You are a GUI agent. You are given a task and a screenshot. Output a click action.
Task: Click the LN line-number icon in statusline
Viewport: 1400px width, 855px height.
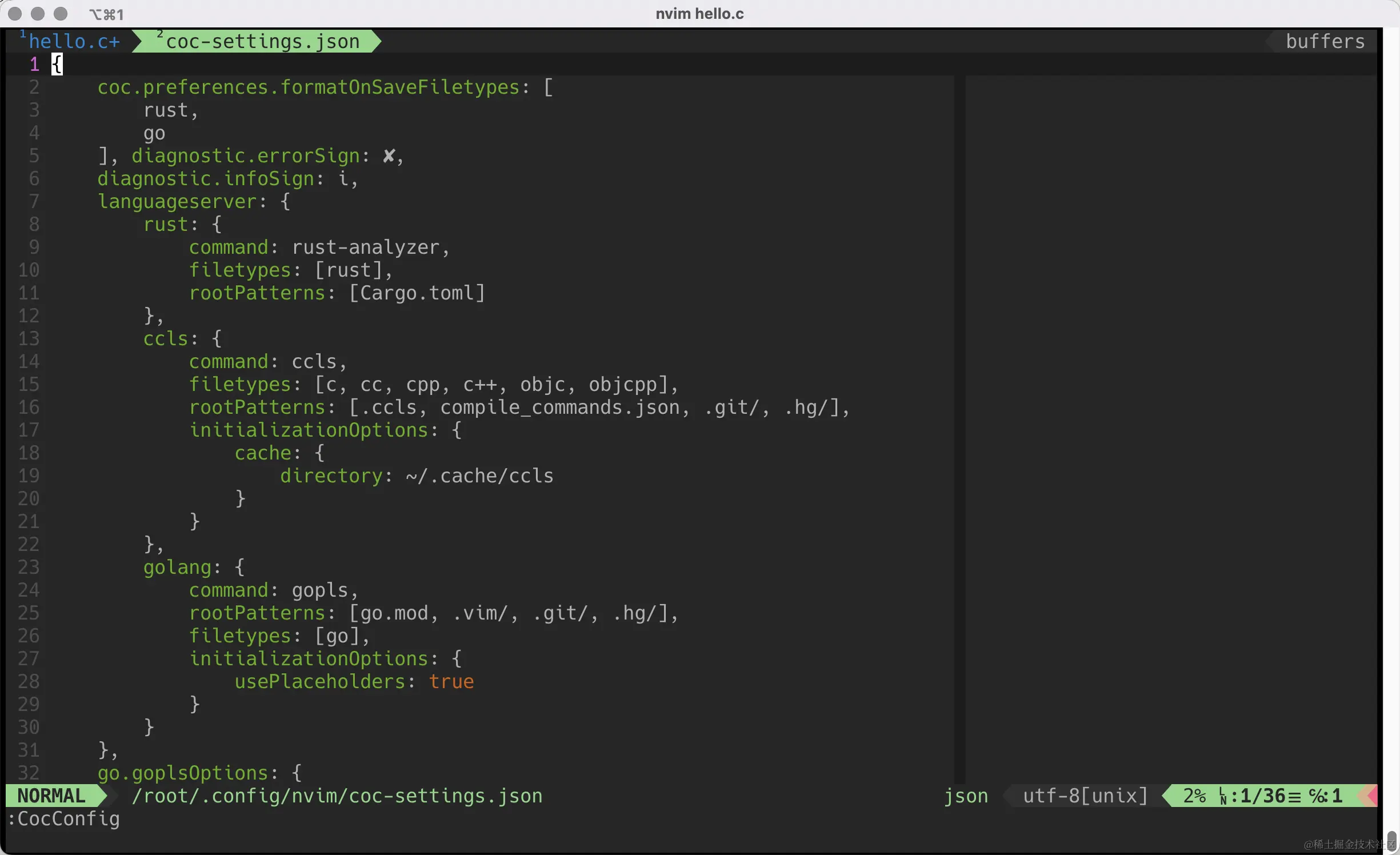pyautogui.click(x=1223, y=796)
